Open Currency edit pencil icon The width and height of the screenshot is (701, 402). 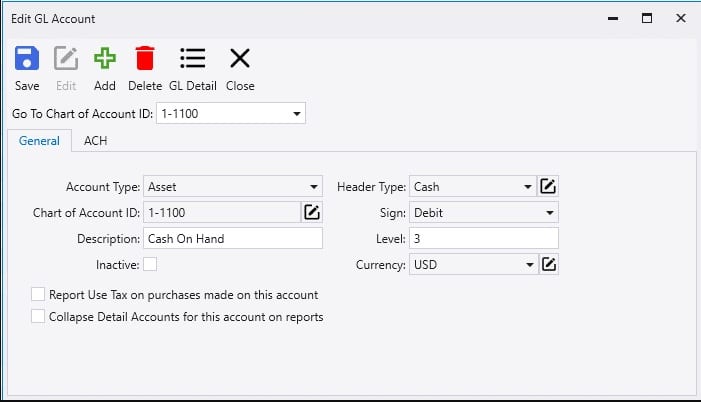549,264
